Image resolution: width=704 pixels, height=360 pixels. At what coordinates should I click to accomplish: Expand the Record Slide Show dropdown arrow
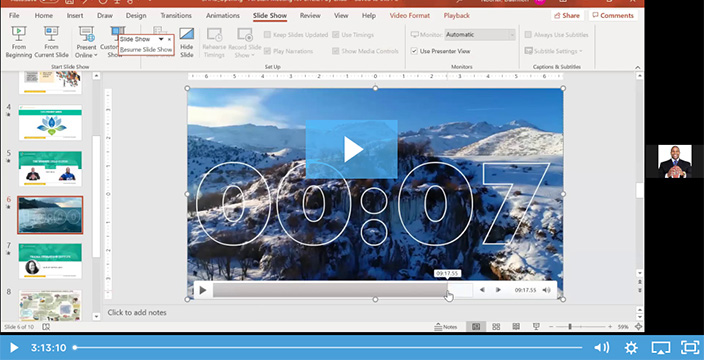pyautogui.click(x=252, y=55)
